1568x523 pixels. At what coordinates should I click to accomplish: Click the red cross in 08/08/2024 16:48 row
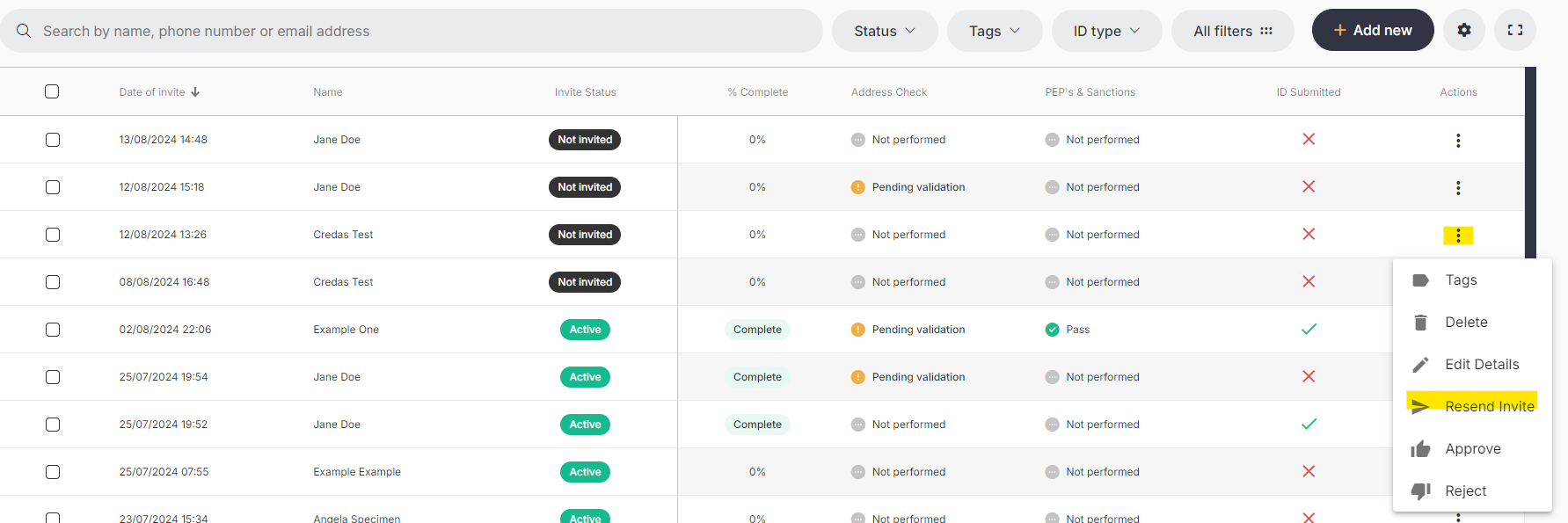(x=1309, y=281)
